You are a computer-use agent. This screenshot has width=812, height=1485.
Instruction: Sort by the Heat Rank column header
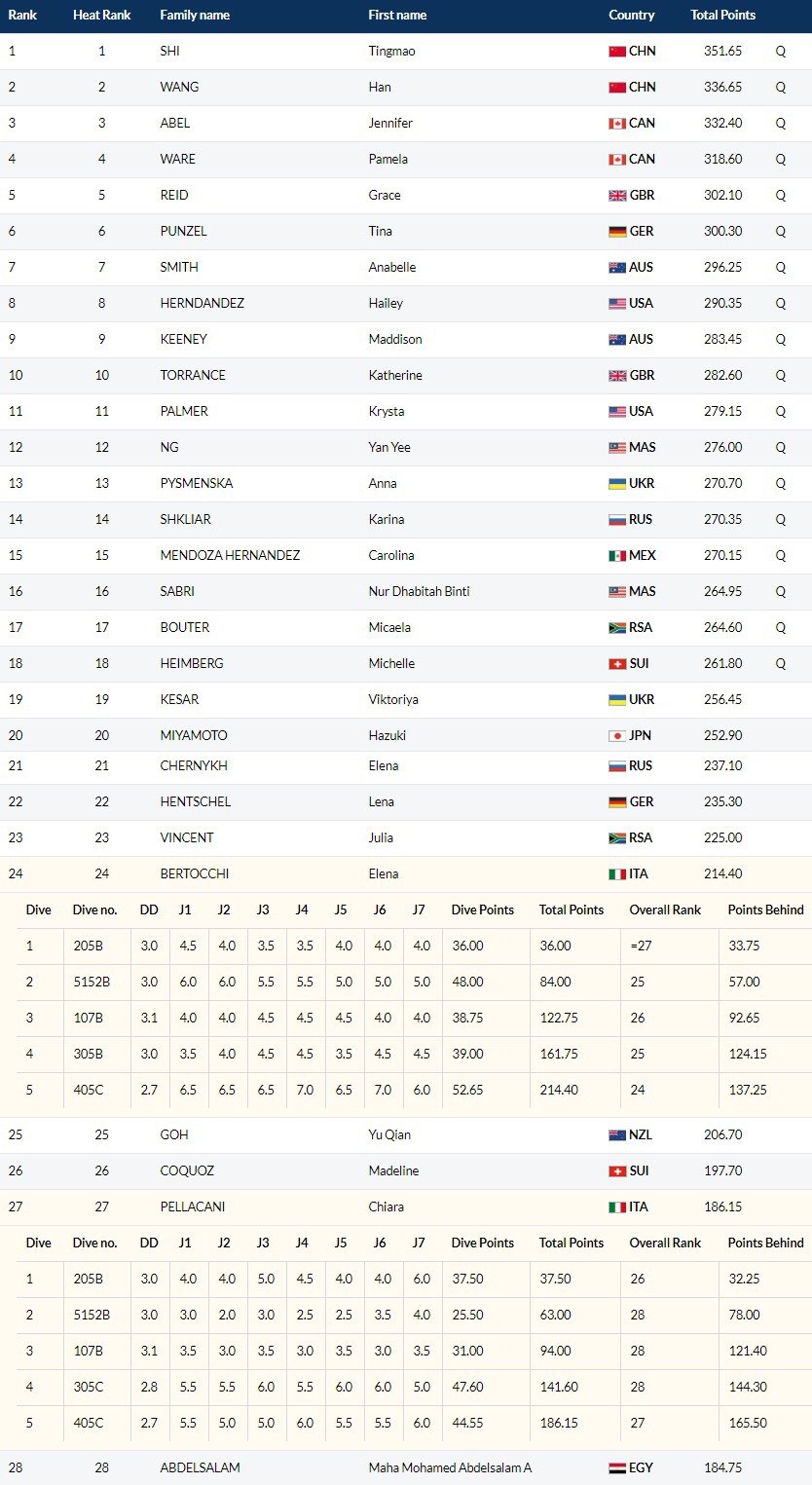point(102,15)
